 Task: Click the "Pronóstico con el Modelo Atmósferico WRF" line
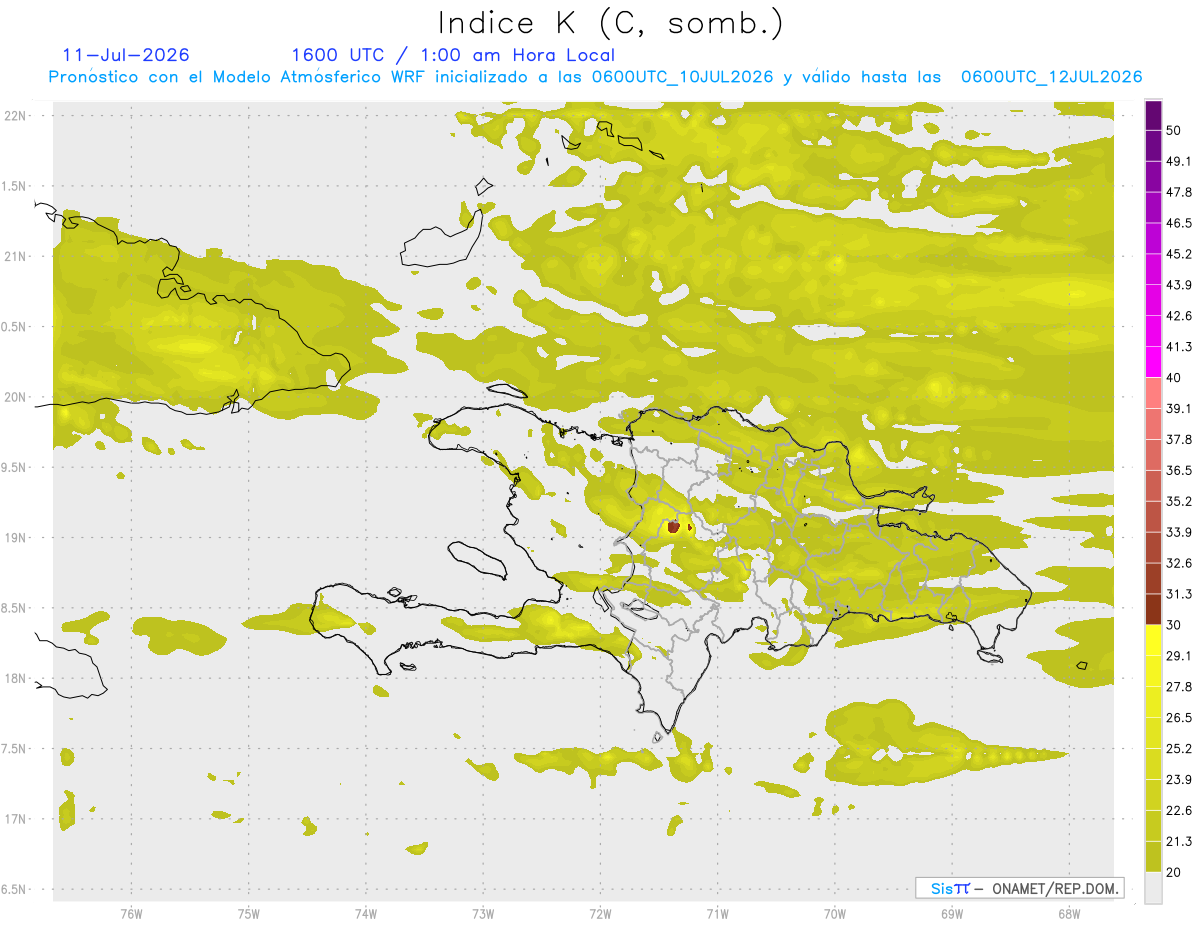(595, 77)
